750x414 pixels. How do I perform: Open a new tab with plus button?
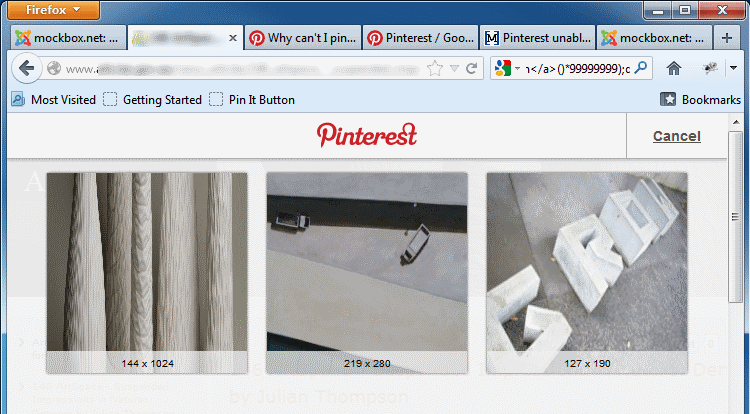coord(727,38)
